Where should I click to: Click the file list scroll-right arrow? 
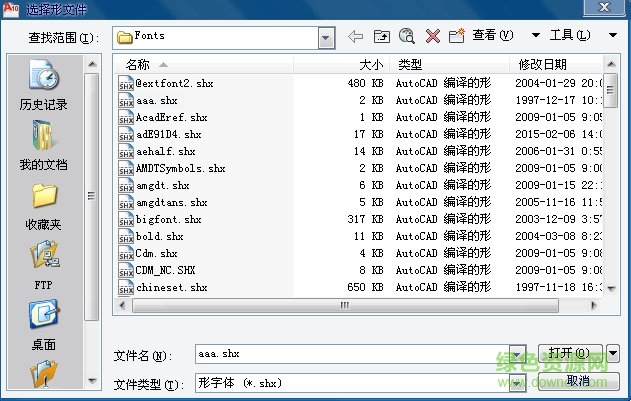[593, 306]
